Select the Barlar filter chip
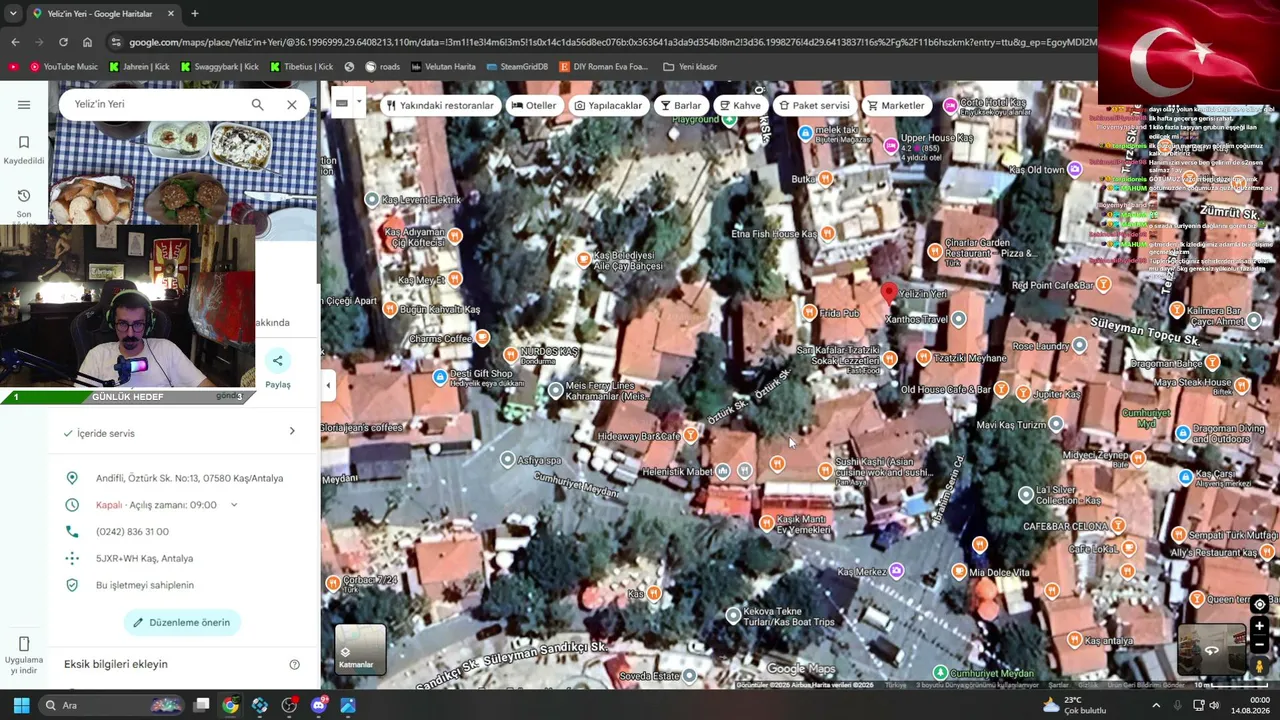Viewport: 1280px width, 720px height. [680, 105]
